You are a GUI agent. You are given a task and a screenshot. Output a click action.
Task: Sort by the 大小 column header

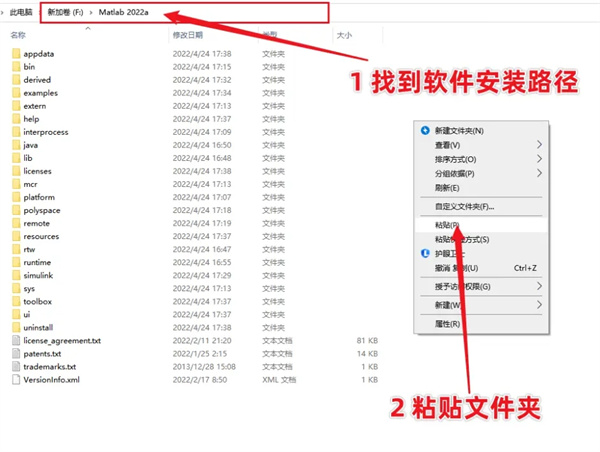344,35
